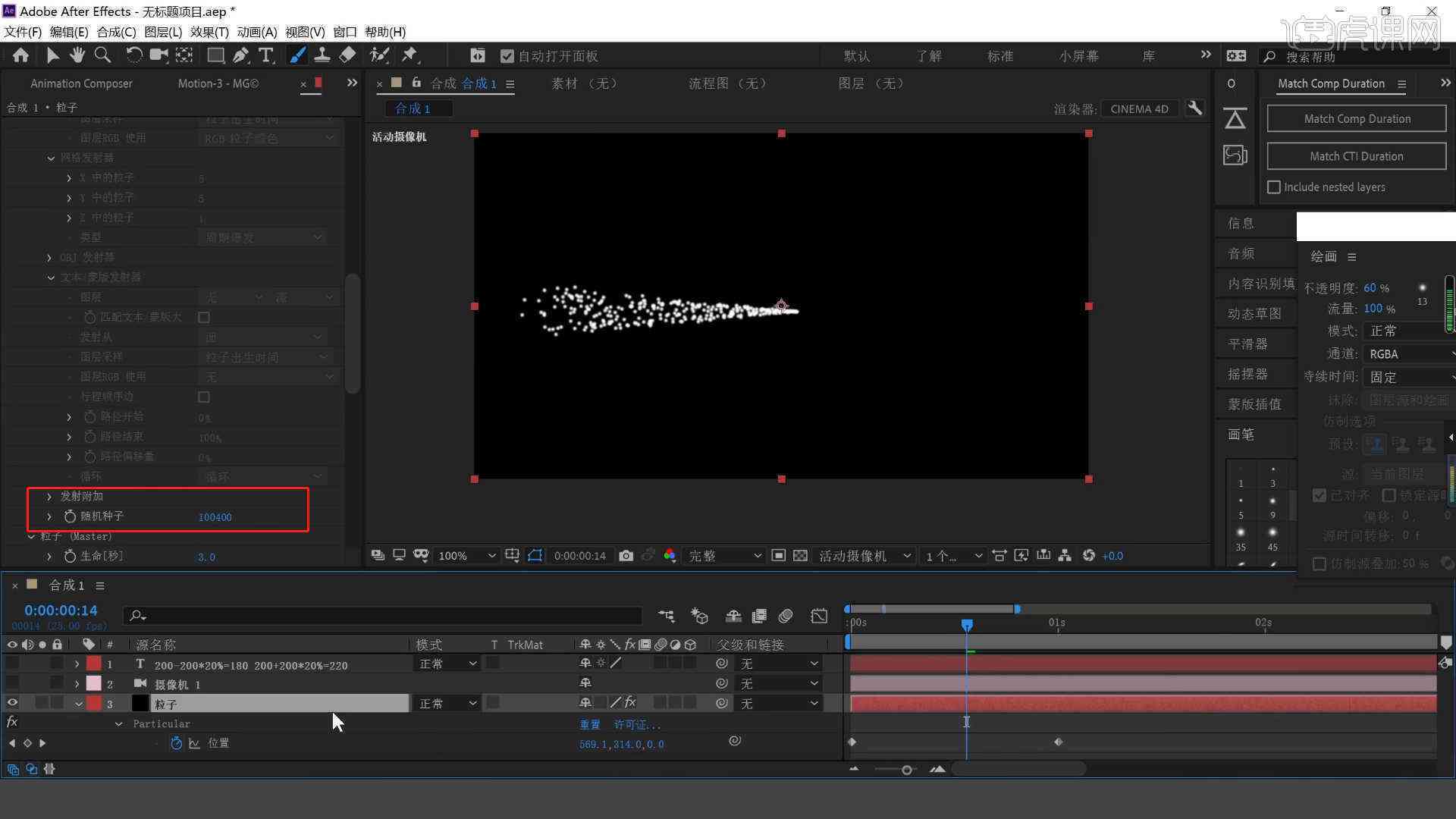
Task: Click red label color of 粒子 layer
Action: (x=94, y=703)
